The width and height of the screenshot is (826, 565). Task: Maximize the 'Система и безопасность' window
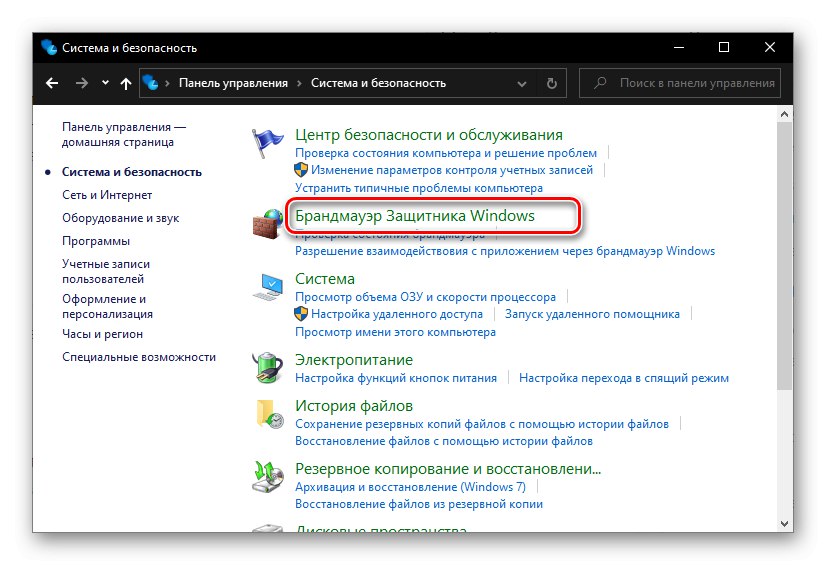coord(724,47)
